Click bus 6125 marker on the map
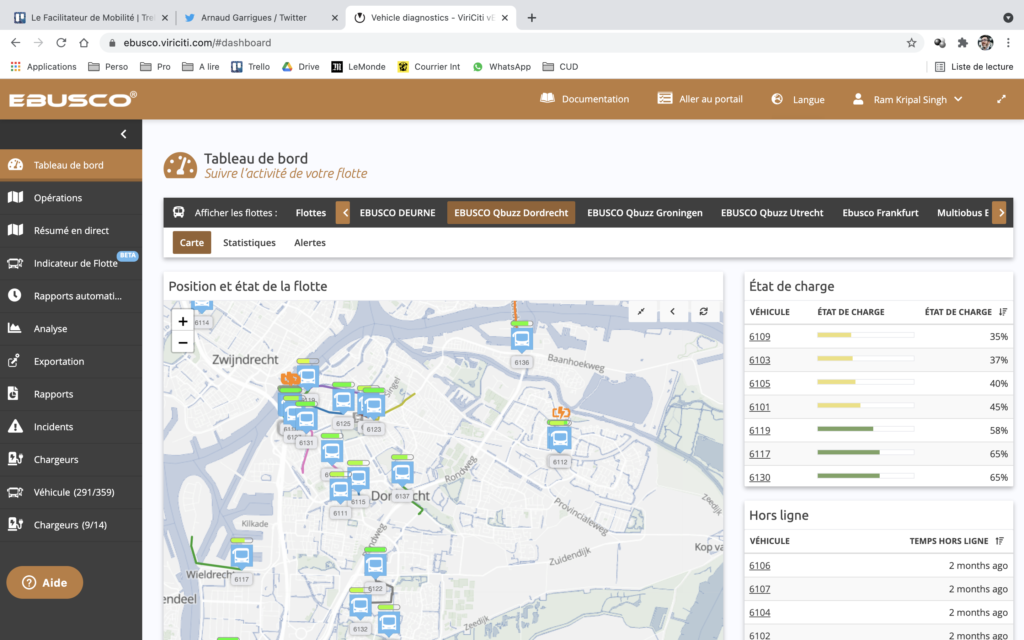Image resolution: width=1024 pixels, height=640 pixels. 343,402
